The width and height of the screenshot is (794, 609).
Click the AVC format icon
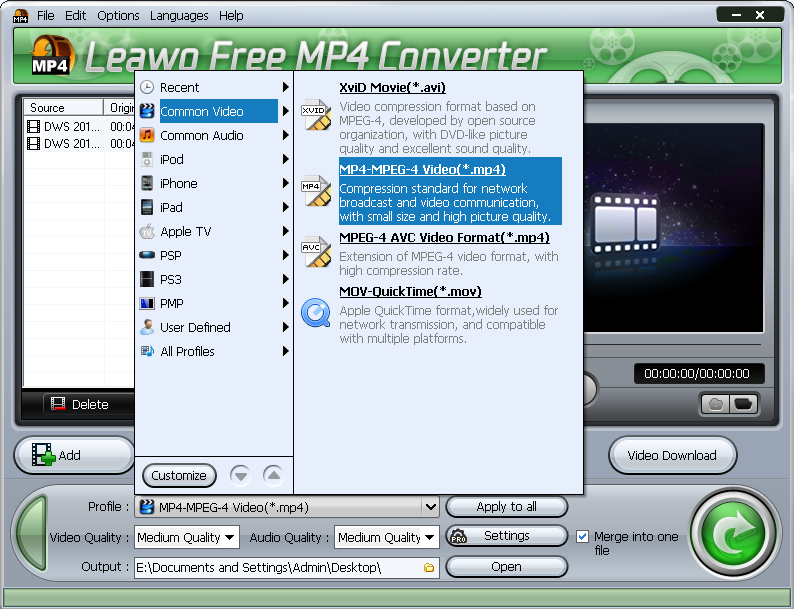click(315, 252)
